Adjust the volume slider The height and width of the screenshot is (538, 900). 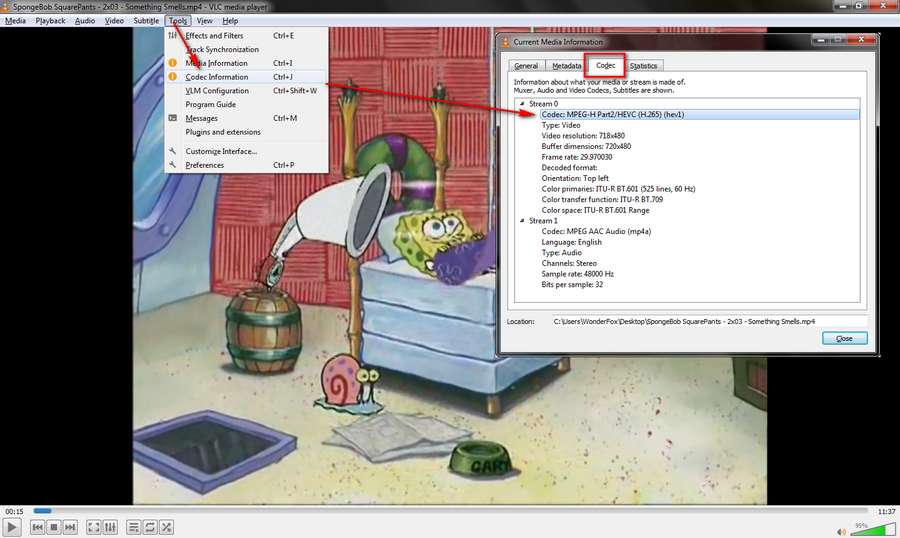coord(872,529)
